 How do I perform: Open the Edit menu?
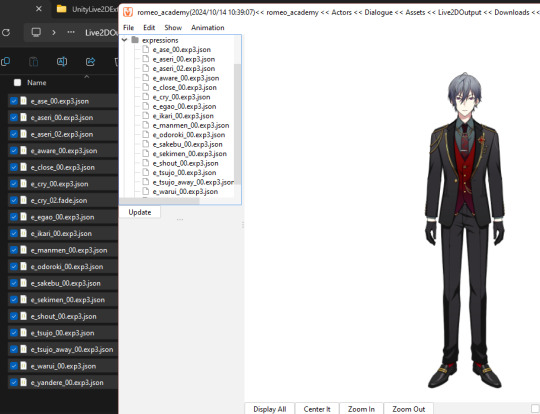click(149, 28)
